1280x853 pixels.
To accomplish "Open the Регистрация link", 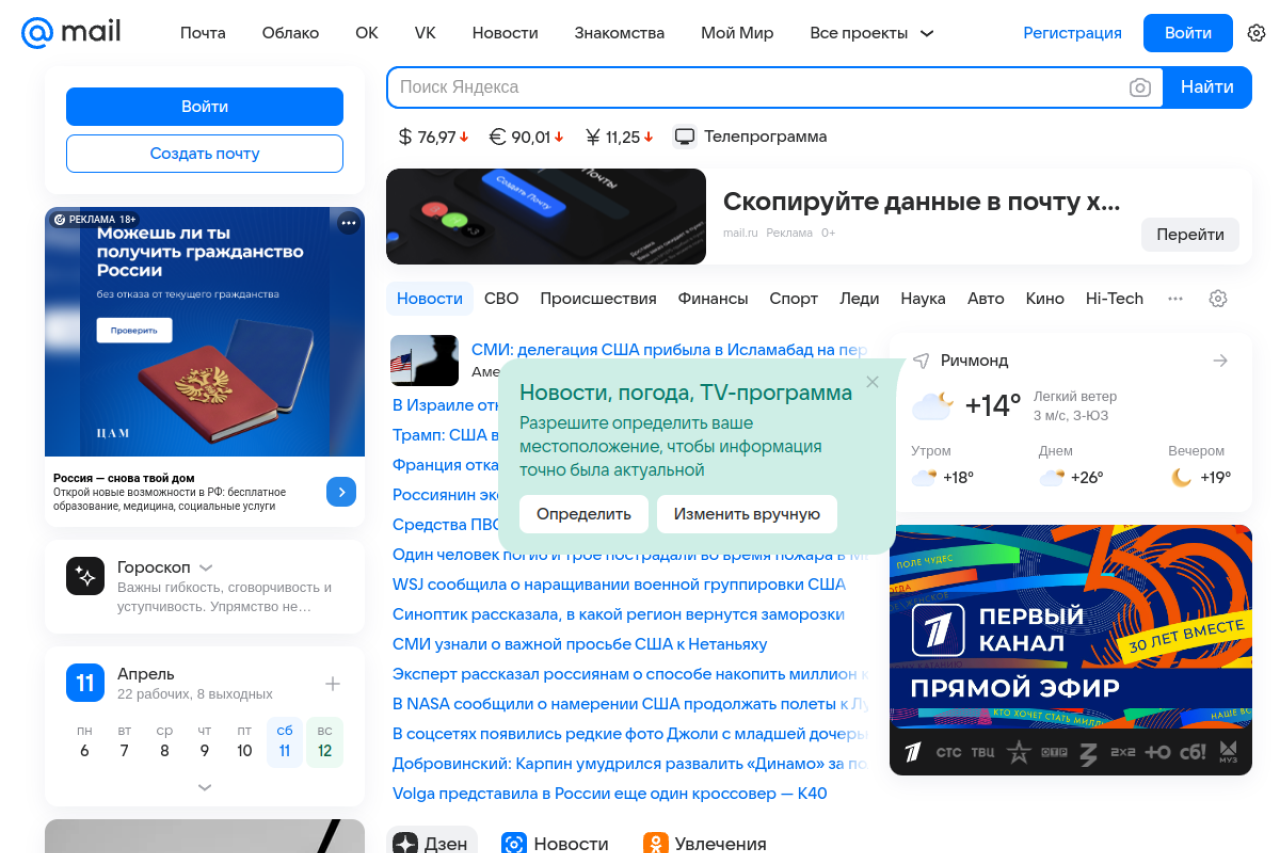I will [1072, 33].
